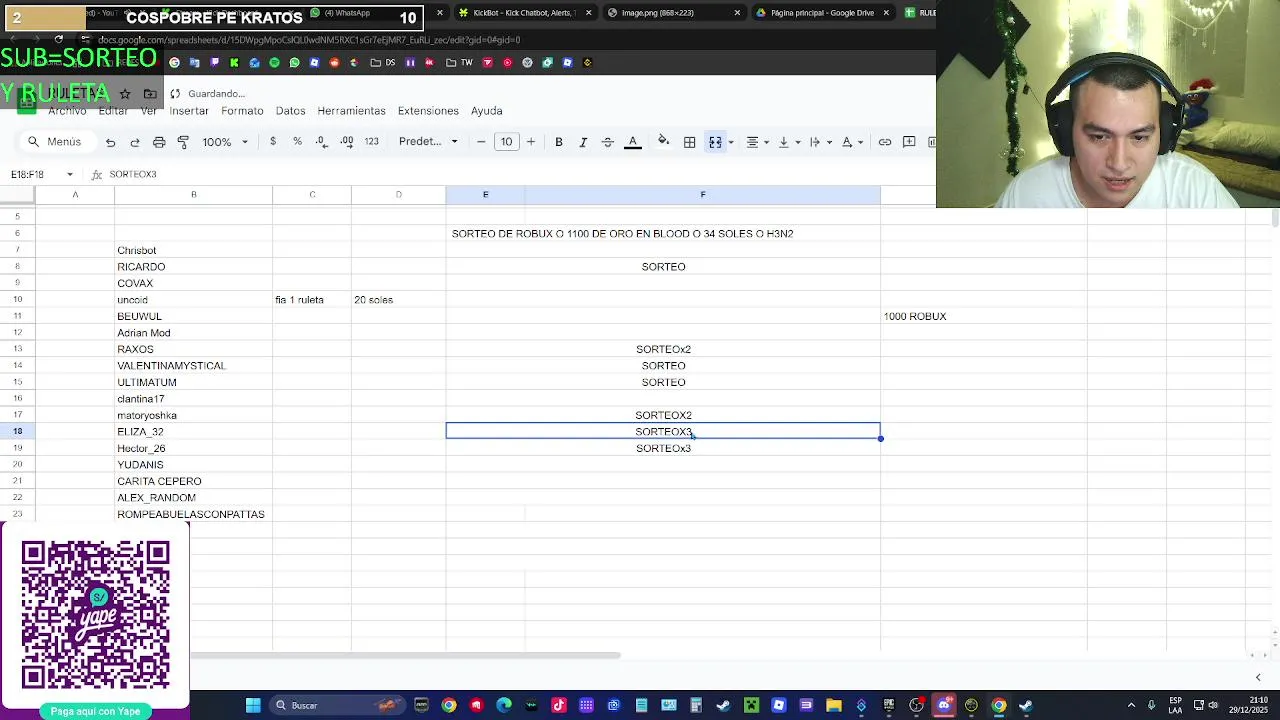Select SORTEOX3 cell in row 19
The width and height of the screenshot is (1280, 720).
(x=663, y=448)
